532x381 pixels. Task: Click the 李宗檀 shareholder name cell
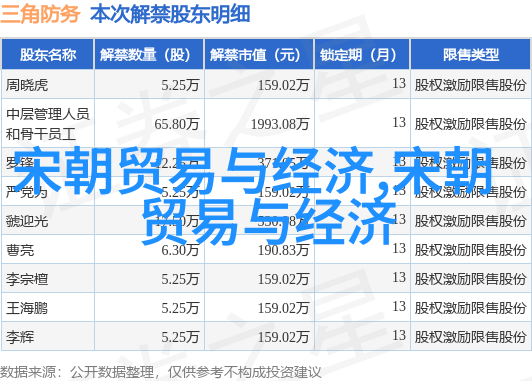pos(48,279)
